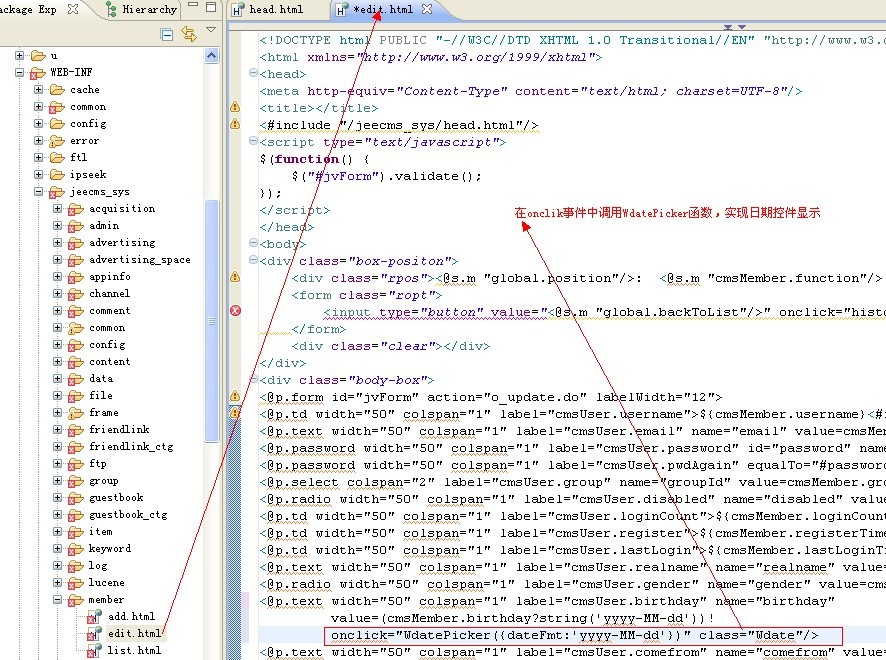886x660 pixels.
Task: Click the frame folder icon
Action: coord(76,413)
